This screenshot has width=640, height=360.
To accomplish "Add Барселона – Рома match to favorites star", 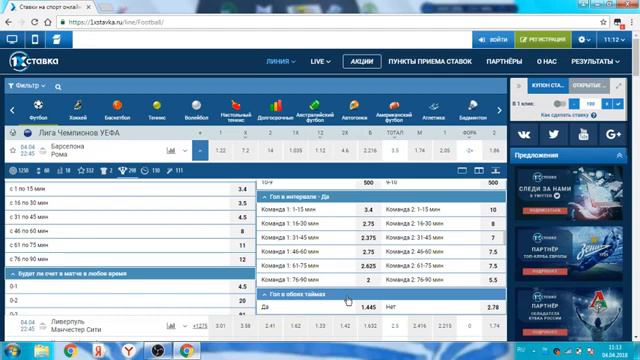I will (x=13, y=151).
